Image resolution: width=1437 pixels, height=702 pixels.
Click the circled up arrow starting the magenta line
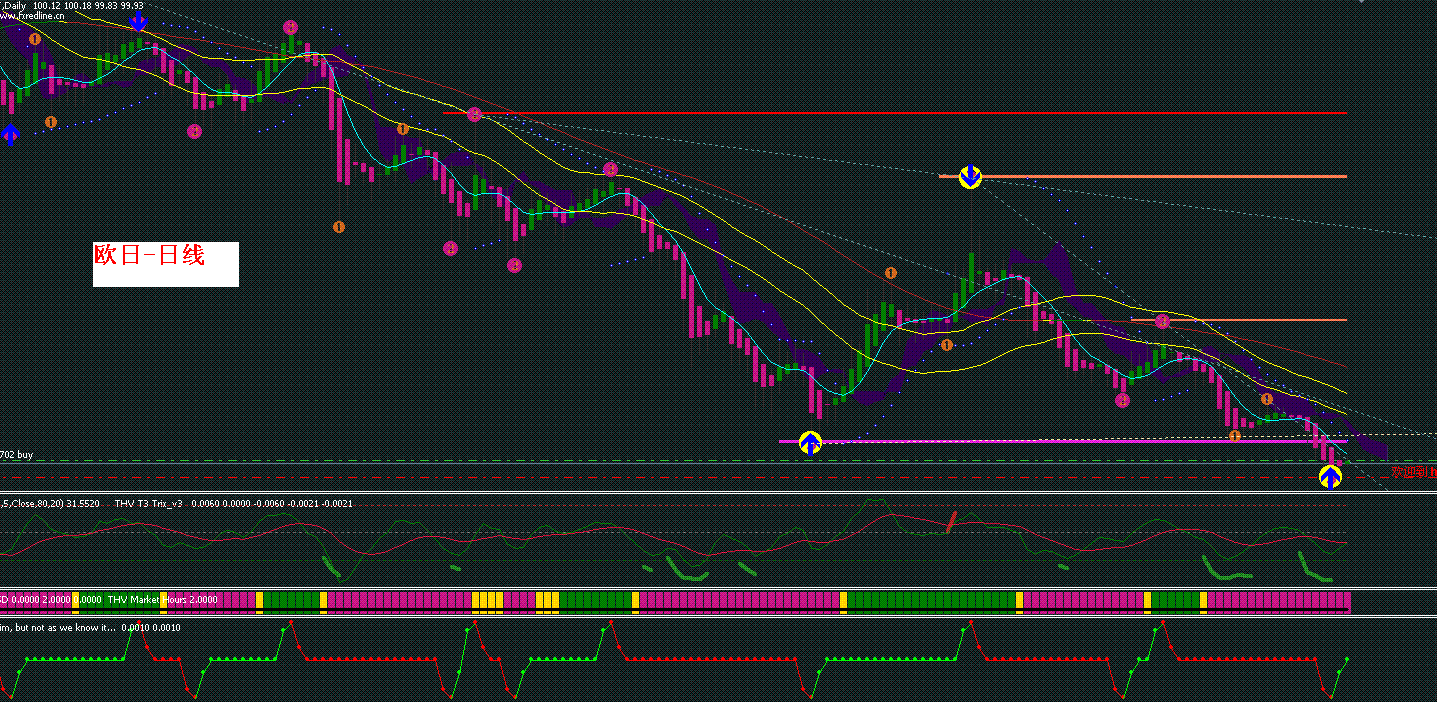coord(810,441)
